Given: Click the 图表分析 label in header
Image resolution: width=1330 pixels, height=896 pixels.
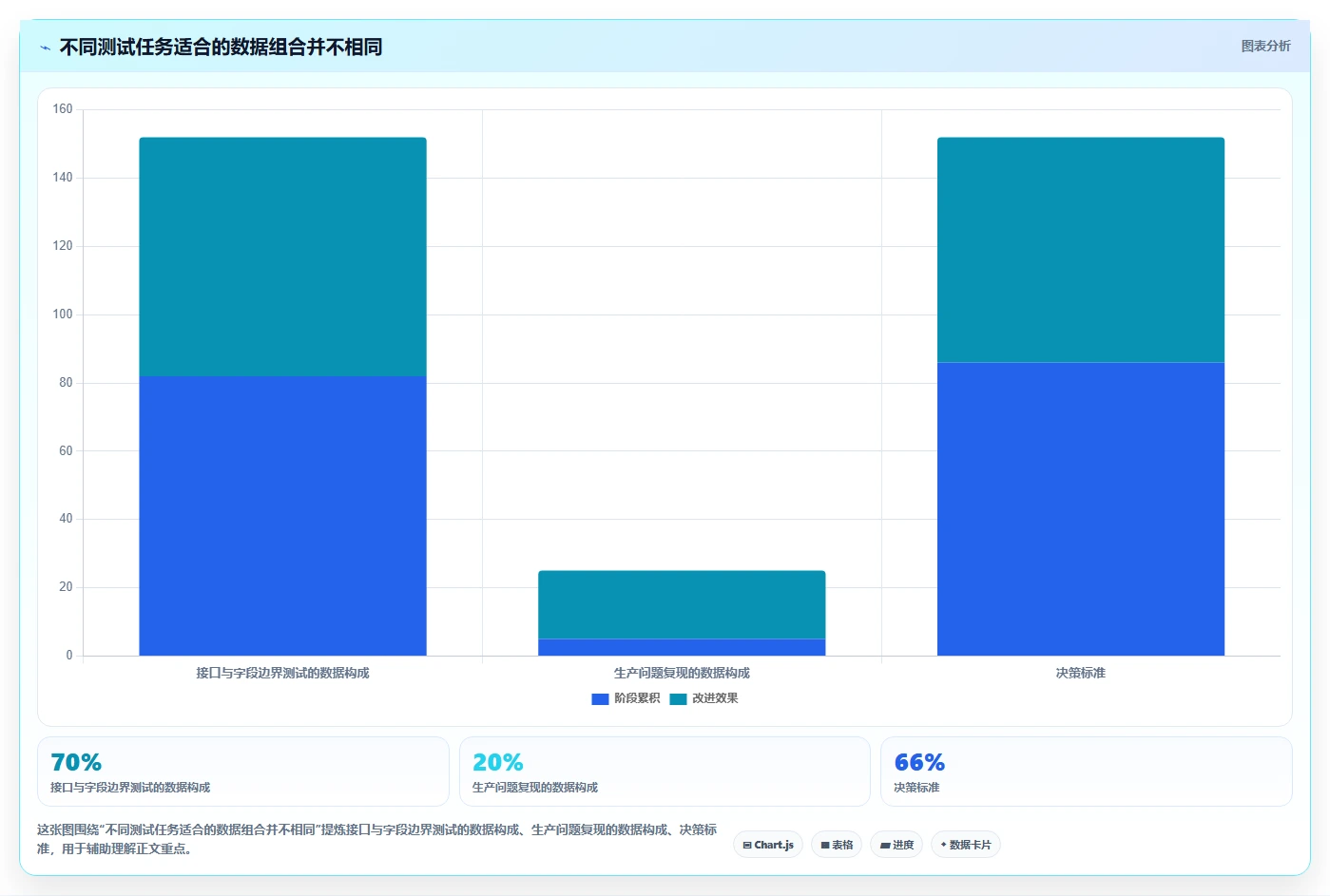Looking at the screenshot, I should coord(1265,46).
